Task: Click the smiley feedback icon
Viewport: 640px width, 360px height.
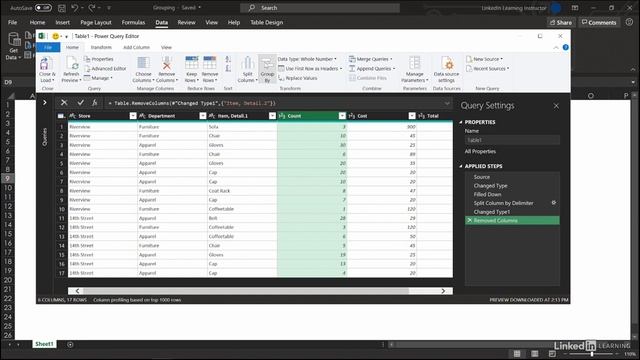Action: pos(56,36)
